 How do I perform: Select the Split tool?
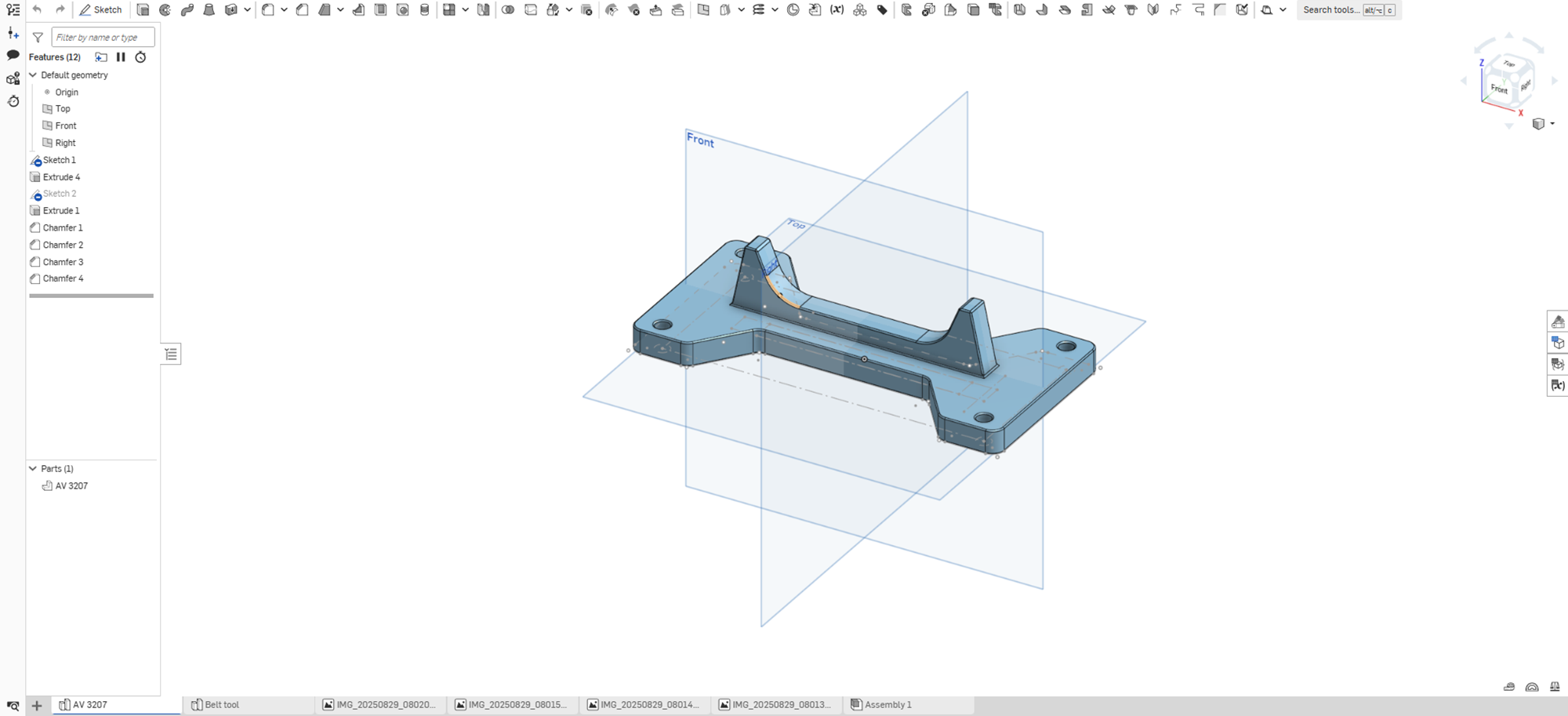531,10
